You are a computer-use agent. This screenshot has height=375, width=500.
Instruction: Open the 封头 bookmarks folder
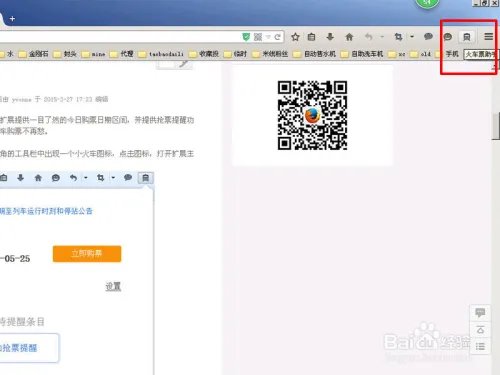point(65,54)
